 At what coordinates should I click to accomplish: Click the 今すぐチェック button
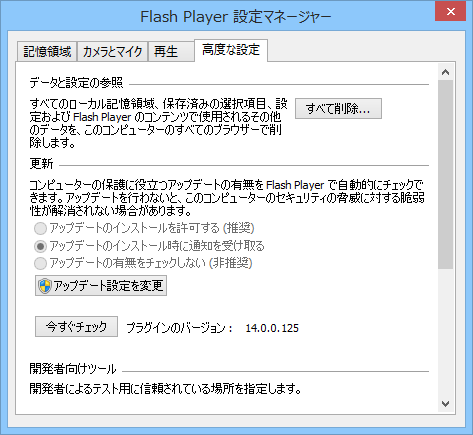[76, 327]
